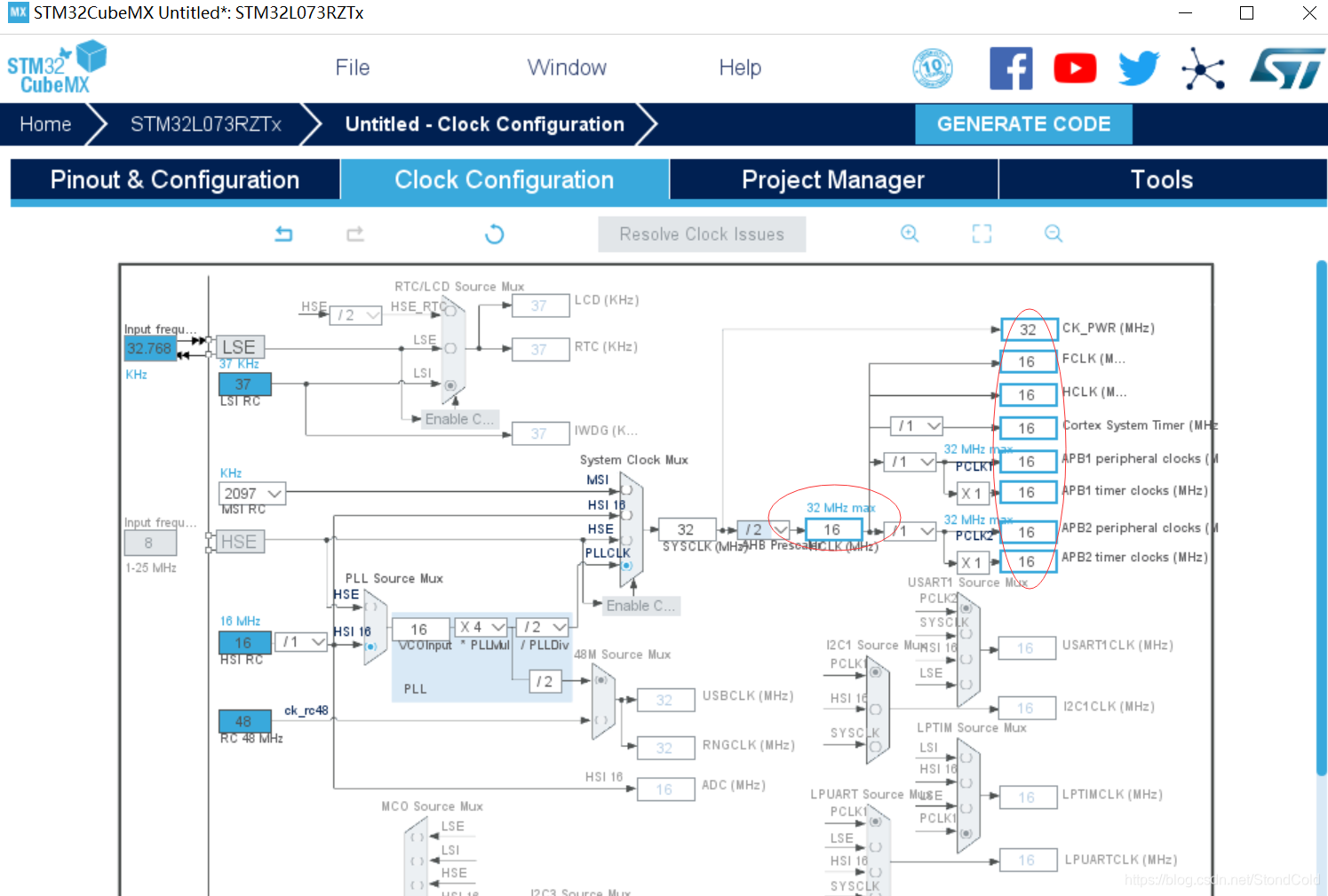Open the ST Facebook page
Viewport: 1328px width, 896px height.
(1011, 68)
